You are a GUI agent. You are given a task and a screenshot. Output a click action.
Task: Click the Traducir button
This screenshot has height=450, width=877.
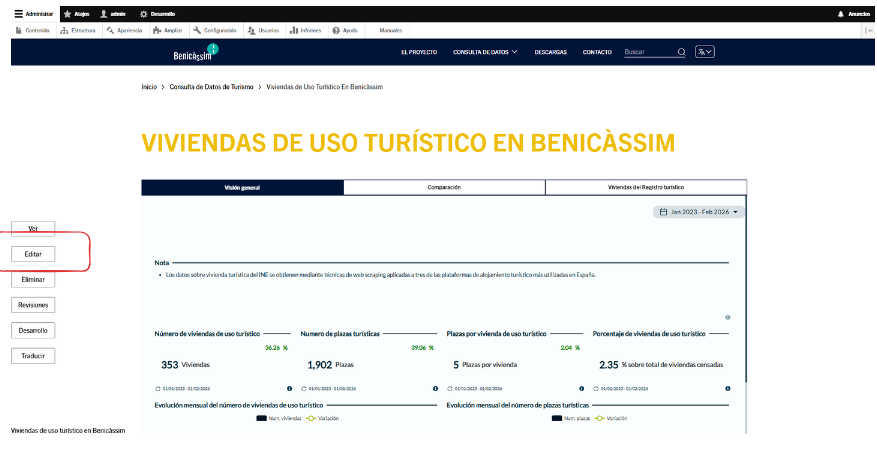tap(33, 356)
